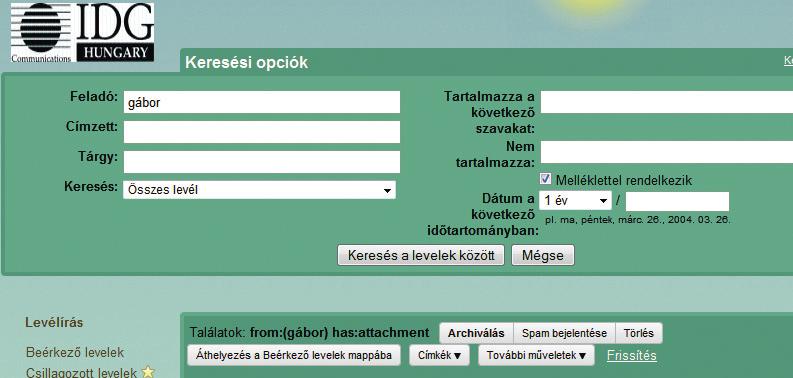Open Beérkező levelek folder
The width and height of the screenshot is (793, 378).
click(75, 352)
